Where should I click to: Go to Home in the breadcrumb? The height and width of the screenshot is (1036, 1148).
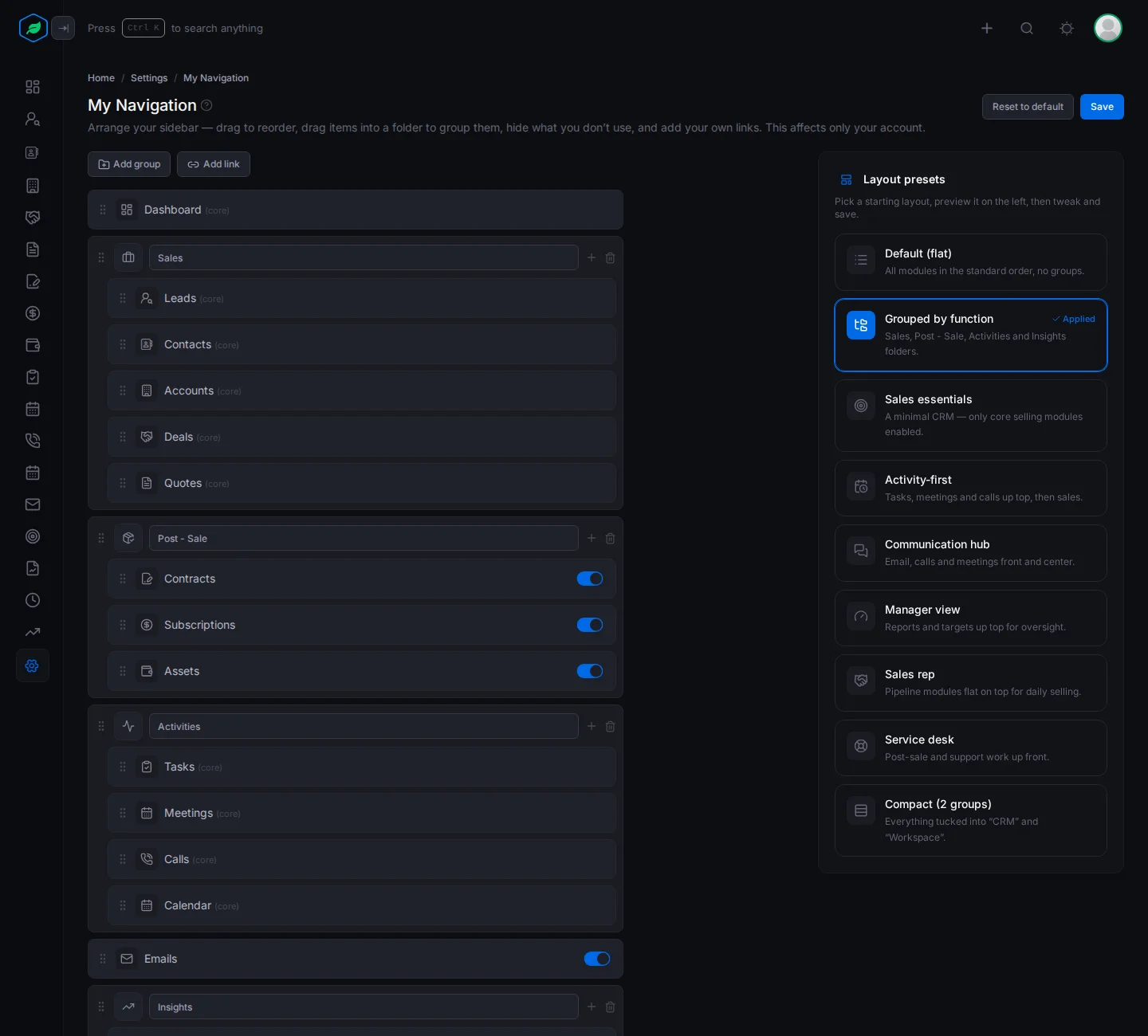click(x=101, y=78)
